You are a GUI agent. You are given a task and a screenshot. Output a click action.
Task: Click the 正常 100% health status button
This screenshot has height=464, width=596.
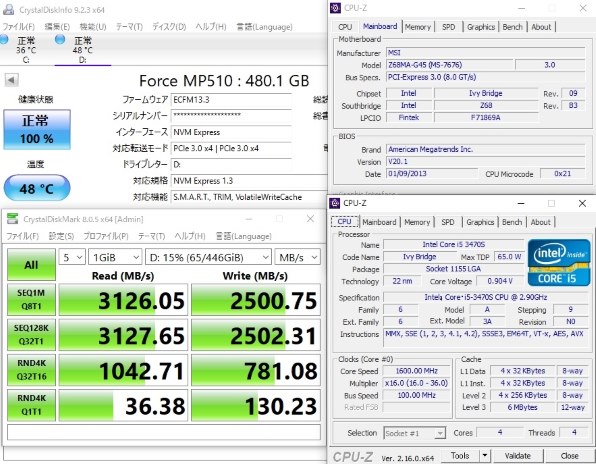click(x=37, y=130)
